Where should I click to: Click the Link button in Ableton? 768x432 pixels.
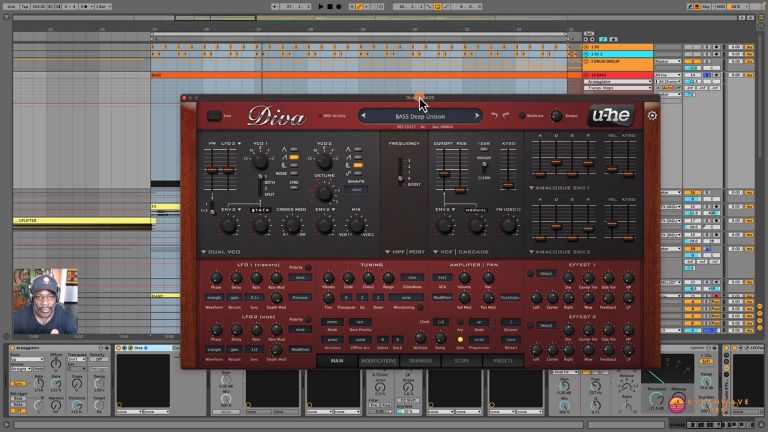pyautogui.click(x=10, y=6)
